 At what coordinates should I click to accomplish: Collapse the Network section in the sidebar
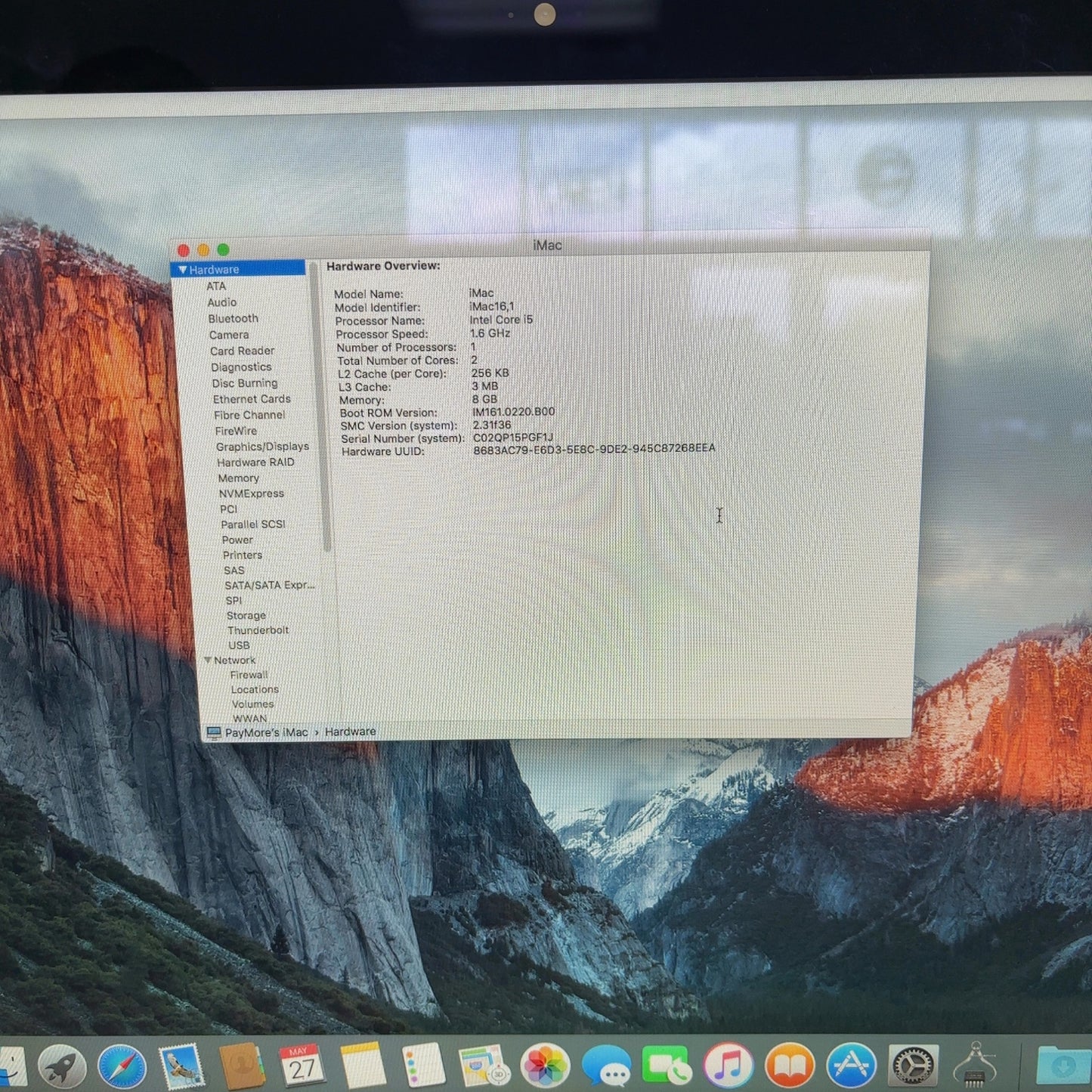207,660
